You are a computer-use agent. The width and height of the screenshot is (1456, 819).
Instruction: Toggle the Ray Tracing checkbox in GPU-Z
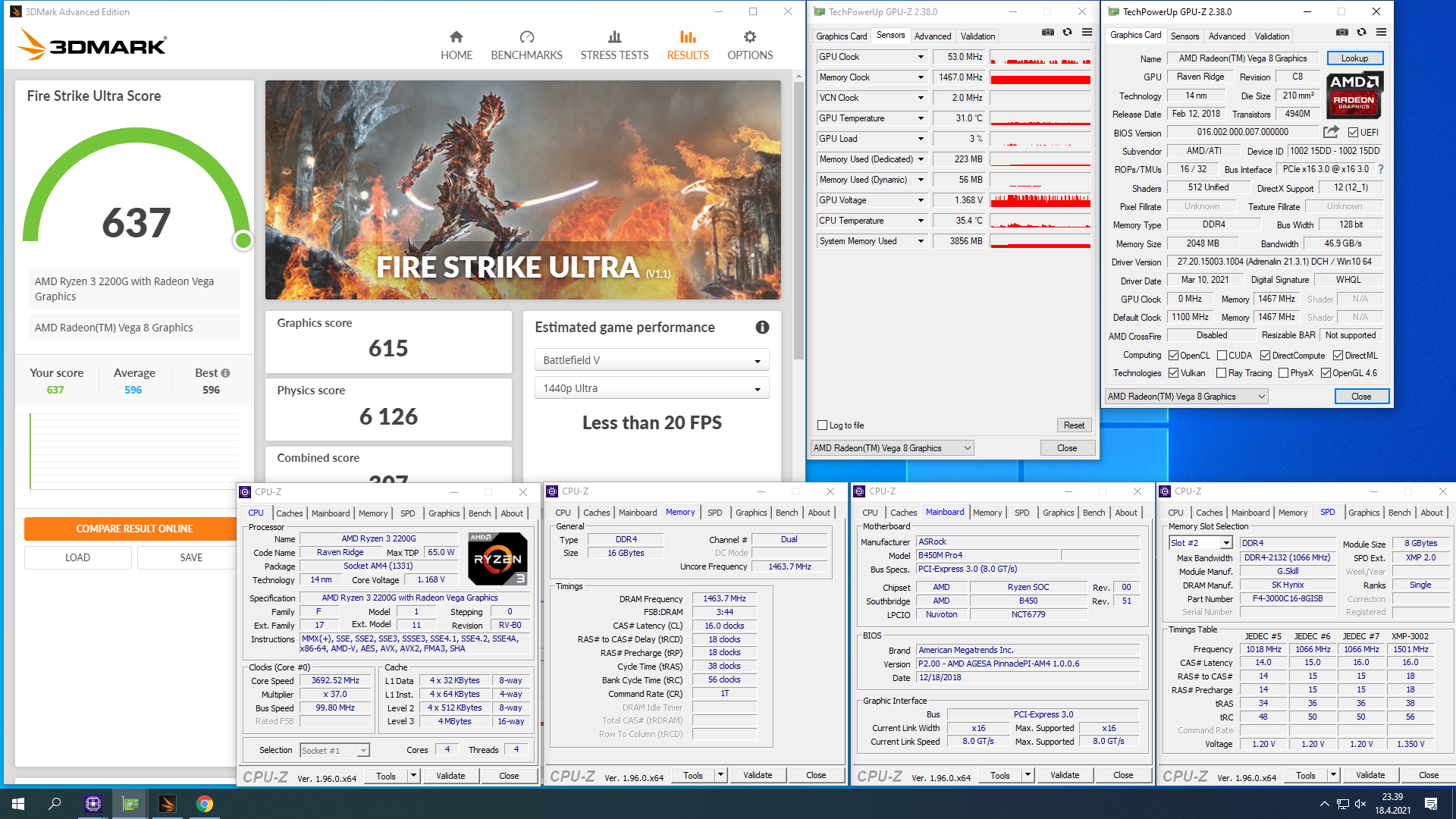[x=1221, y=373]
